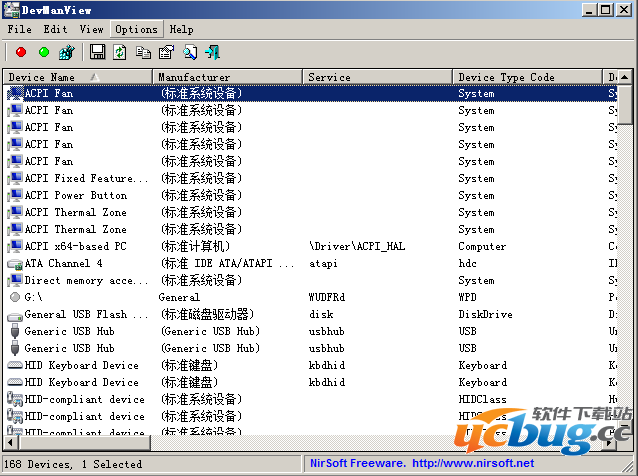Click the WUDFRd service cell
The width and height of the screenshot is (638, 476).
pos(327,297)
